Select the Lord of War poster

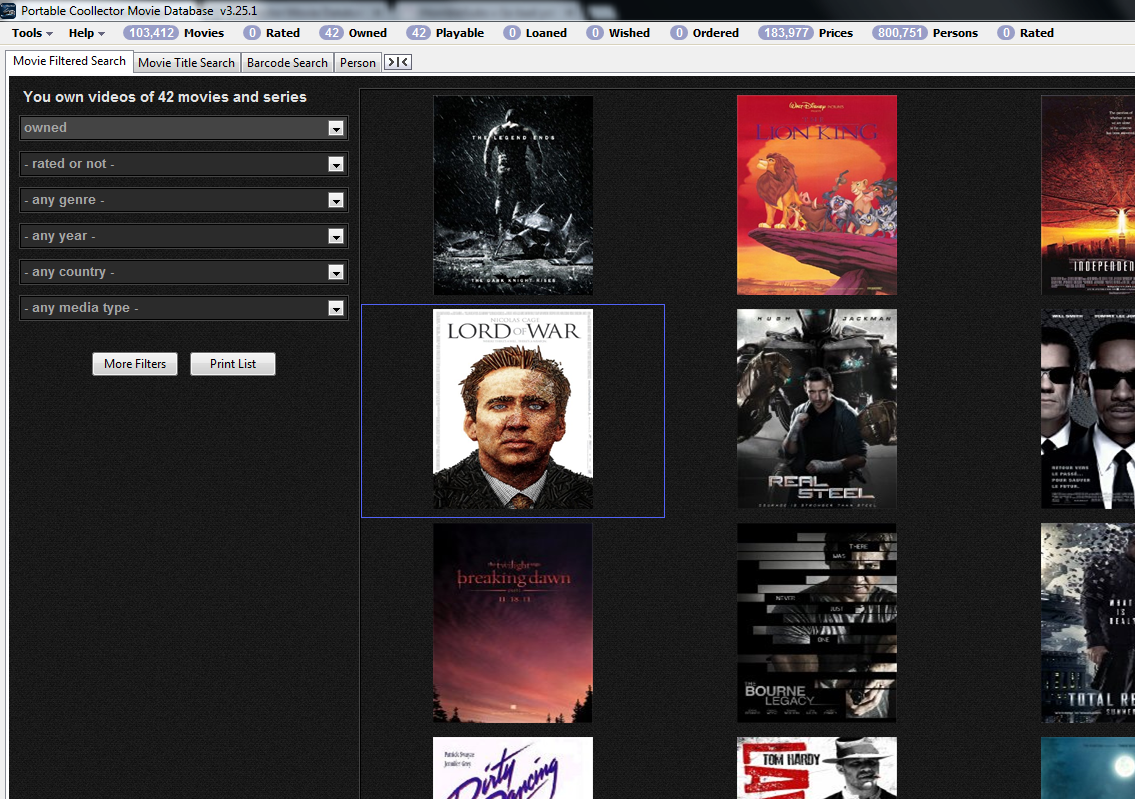click(513, 409)
